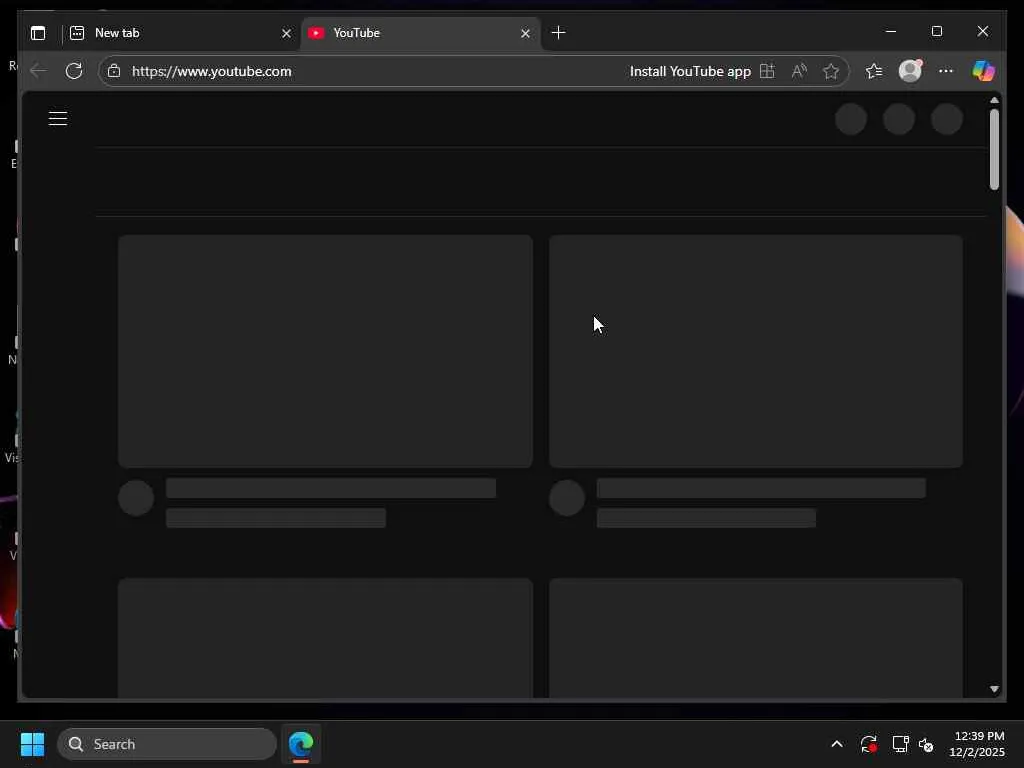Close the New tab tab

click(x=286, y=33)
